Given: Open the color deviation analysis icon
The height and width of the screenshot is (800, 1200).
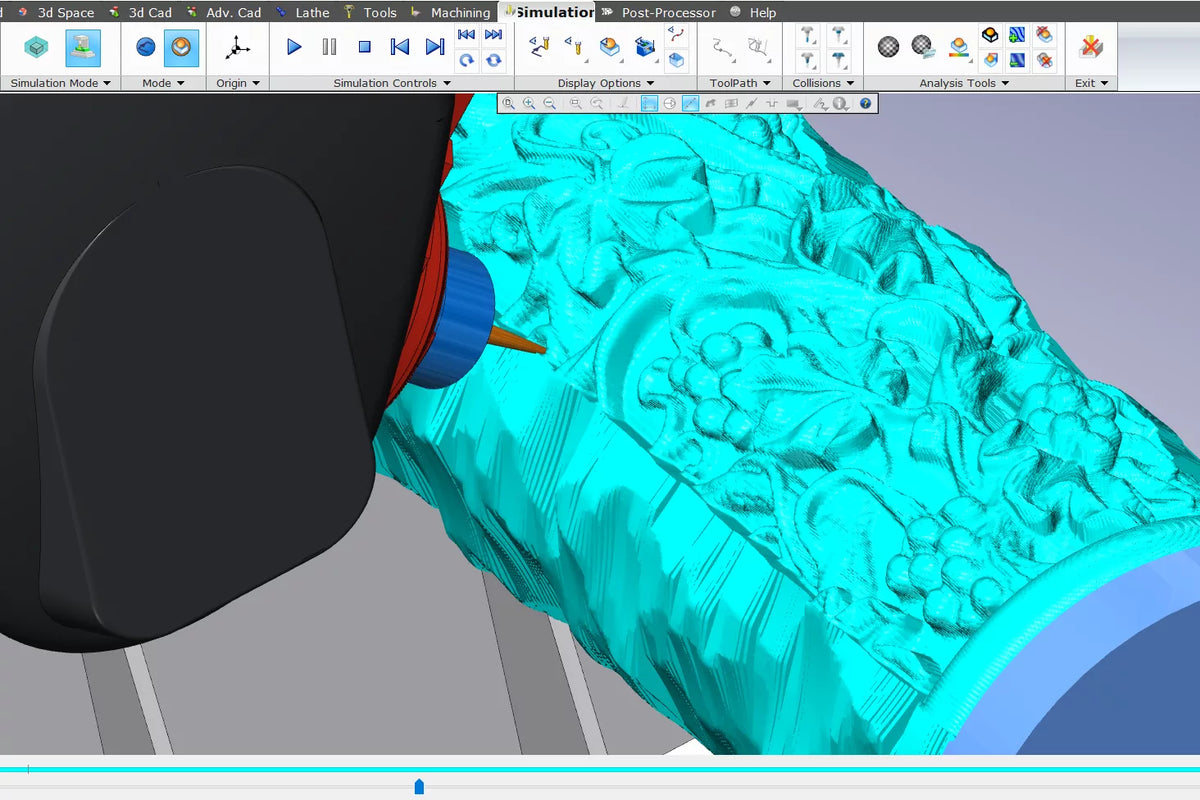Looking at the screenshot, I should [958, 46].
